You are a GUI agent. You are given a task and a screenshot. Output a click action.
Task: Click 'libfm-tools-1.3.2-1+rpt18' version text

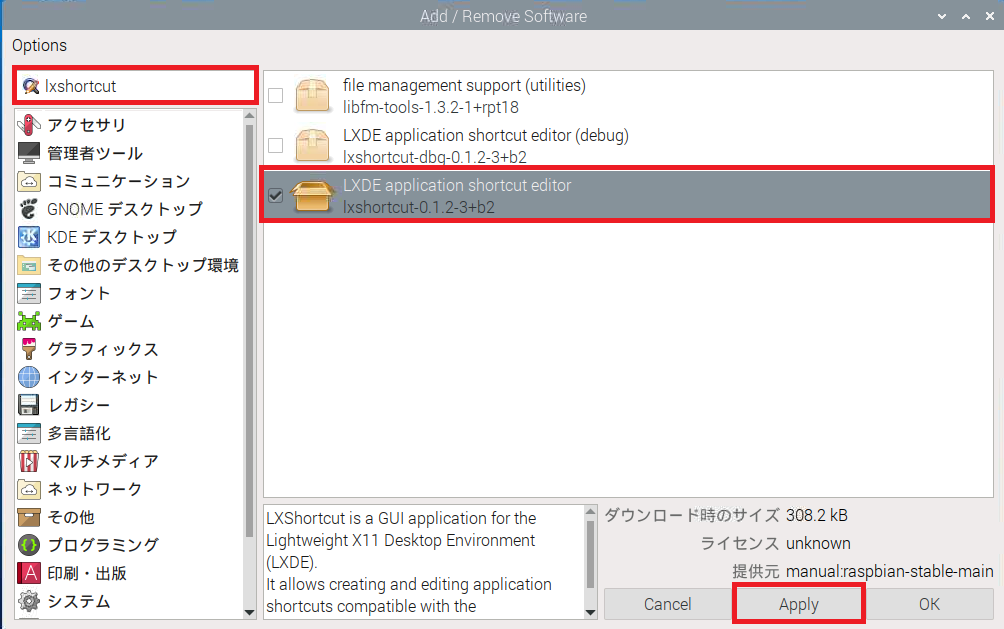(x=431, y=108)
